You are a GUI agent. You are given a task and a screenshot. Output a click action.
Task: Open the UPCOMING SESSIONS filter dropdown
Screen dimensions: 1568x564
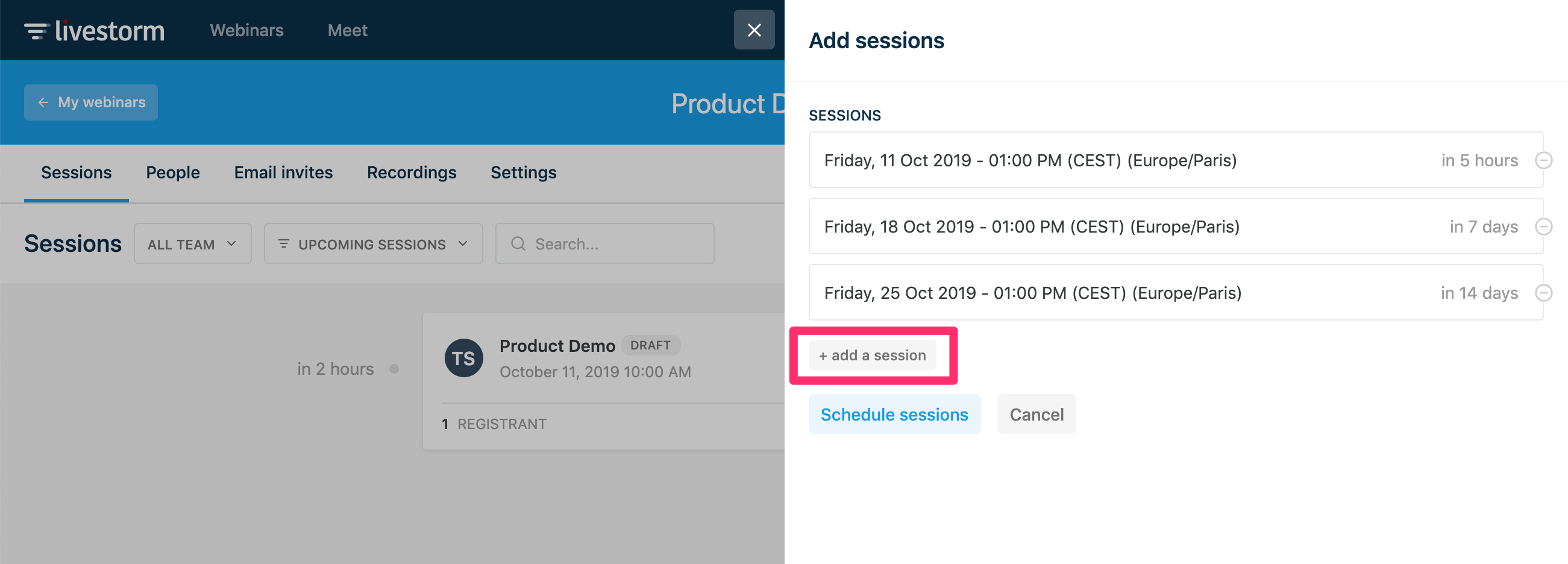[x=373, y=244]
